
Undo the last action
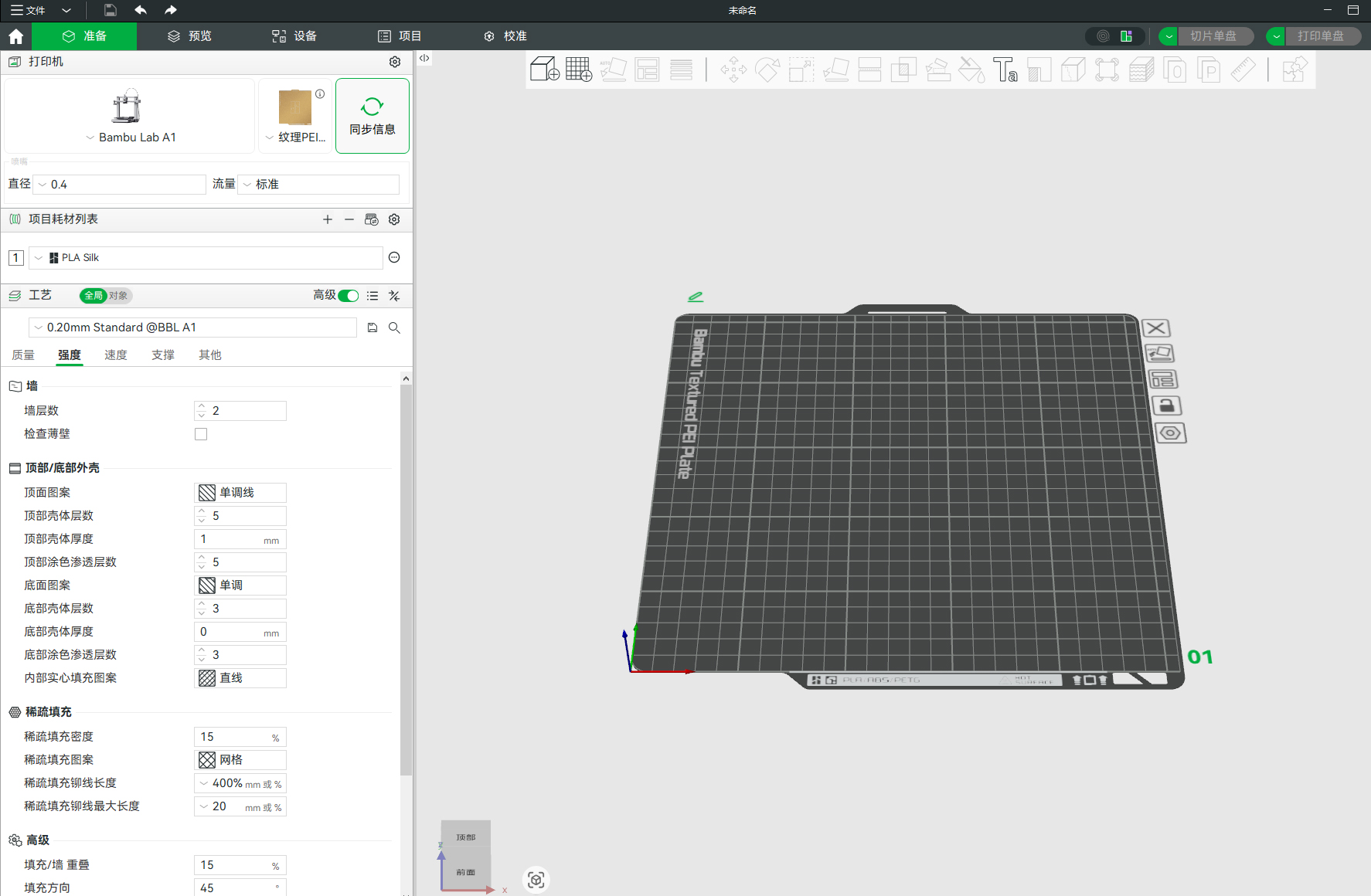141,10
